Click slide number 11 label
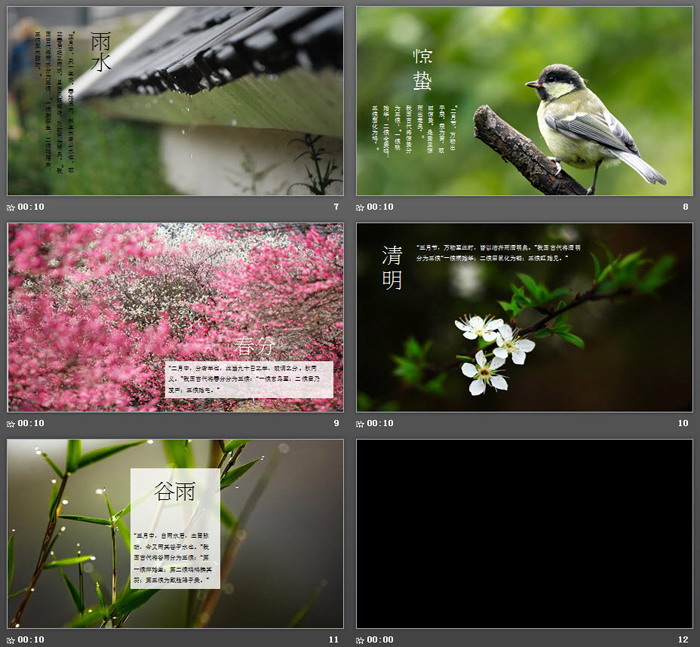The image size is (700, 647). (334, 639)
